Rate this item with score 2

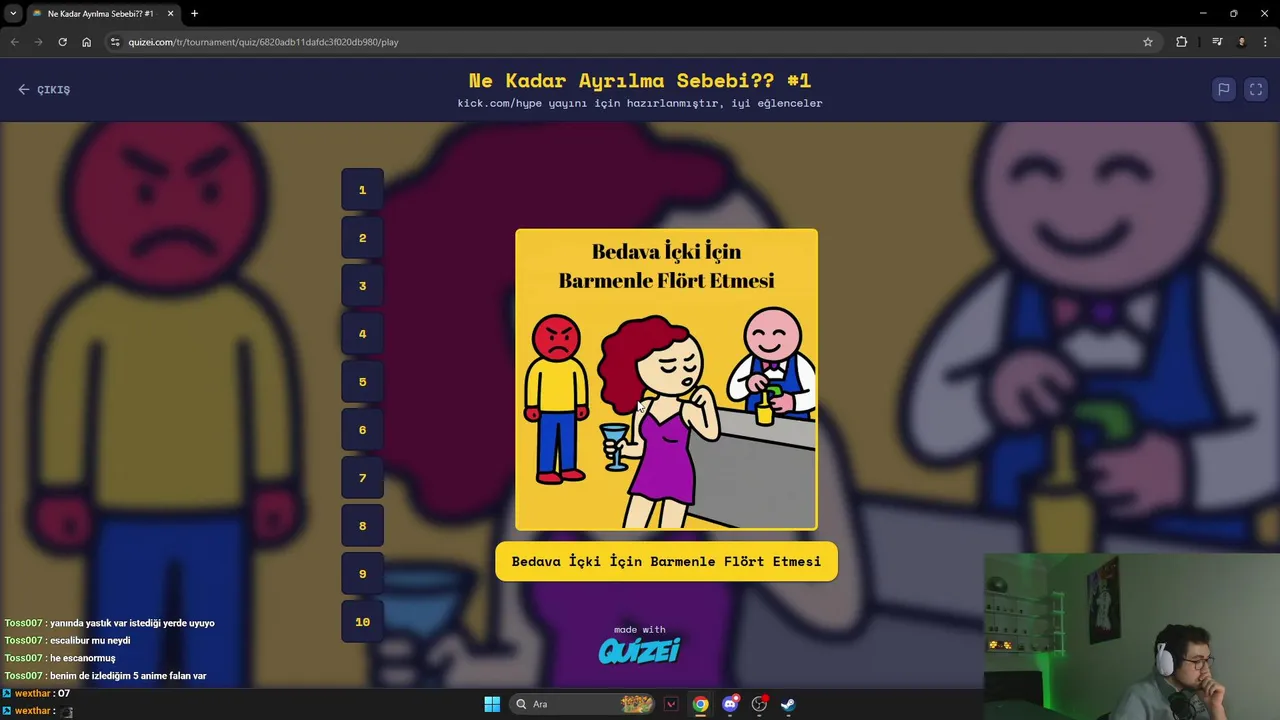362,238
